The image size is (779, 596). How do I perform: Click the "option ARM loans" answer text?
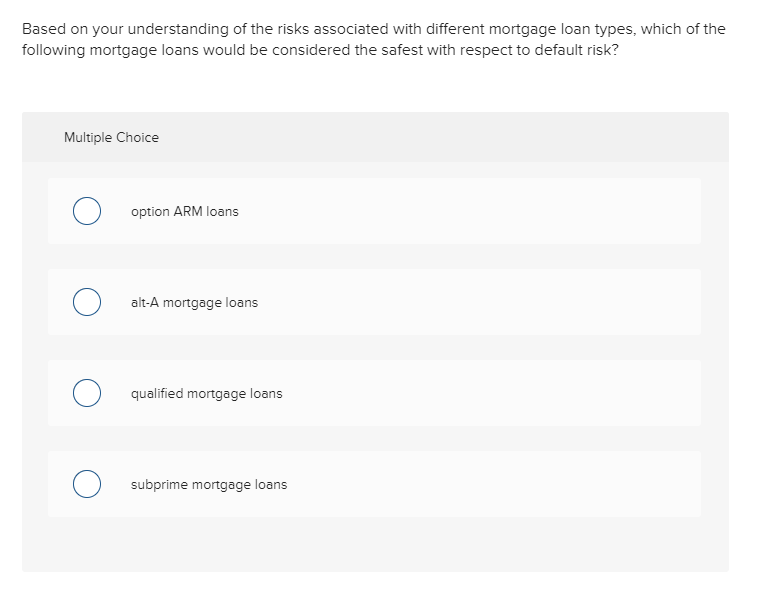[x=185, y=212]
